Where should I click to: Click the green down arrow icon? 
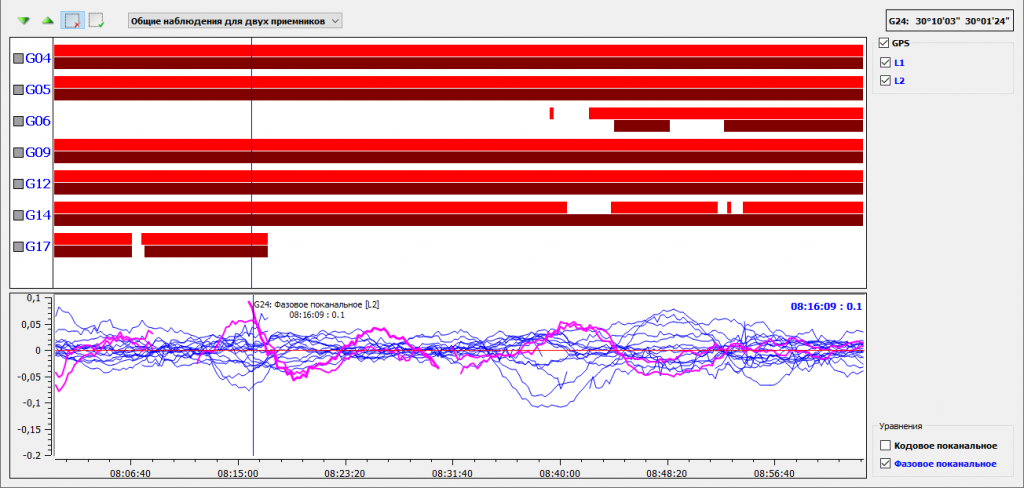23,20
